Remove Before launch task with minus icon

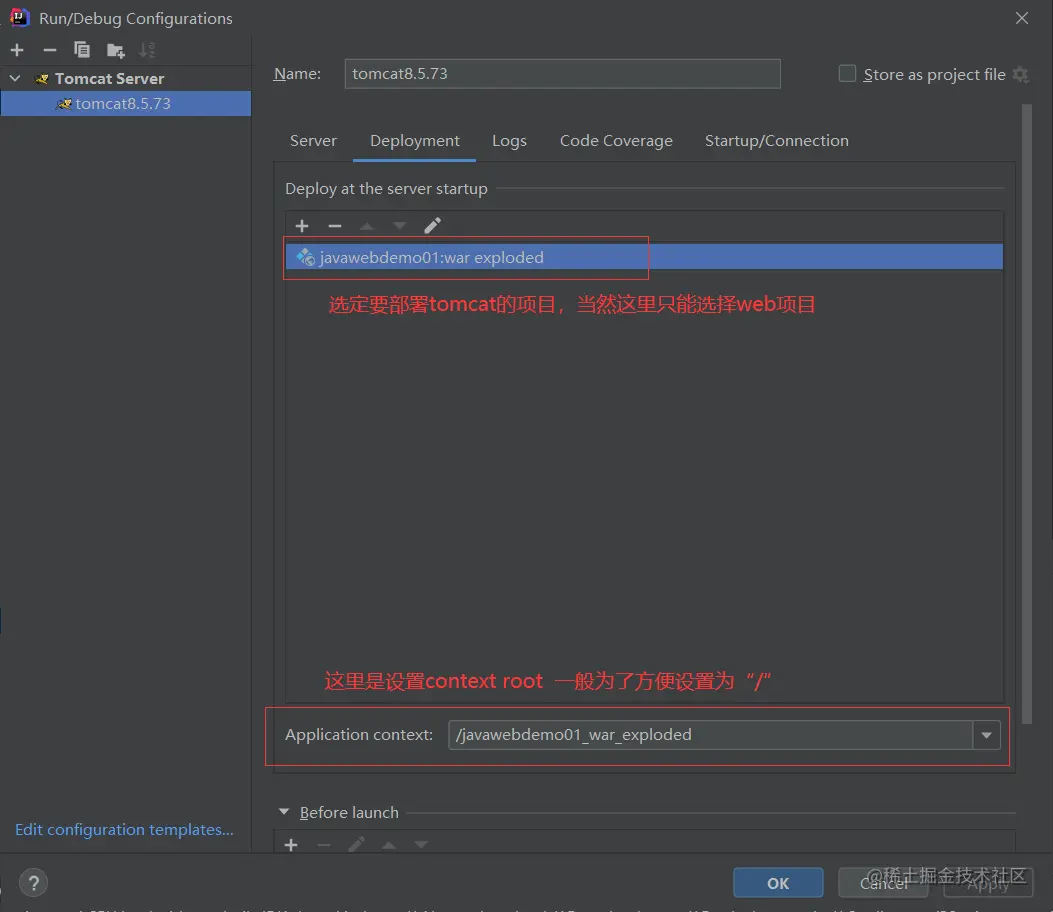pyautogui.click(x=324, y=845)
